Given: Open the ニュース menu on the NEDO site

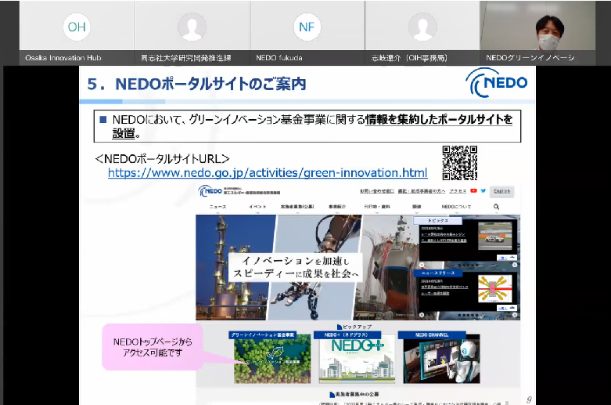Looking at the screenshot, I should pos(218,207).
